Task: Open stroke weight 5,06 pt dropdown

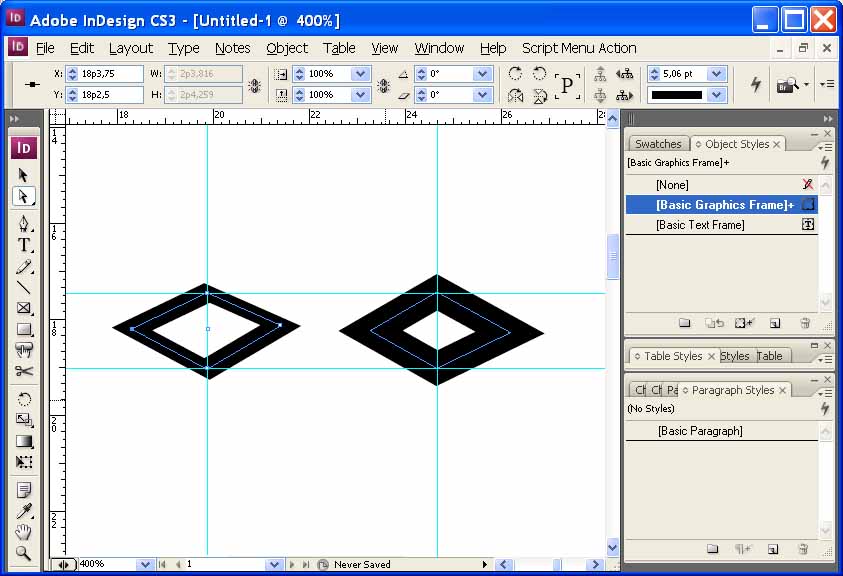Action: (716, 74)
